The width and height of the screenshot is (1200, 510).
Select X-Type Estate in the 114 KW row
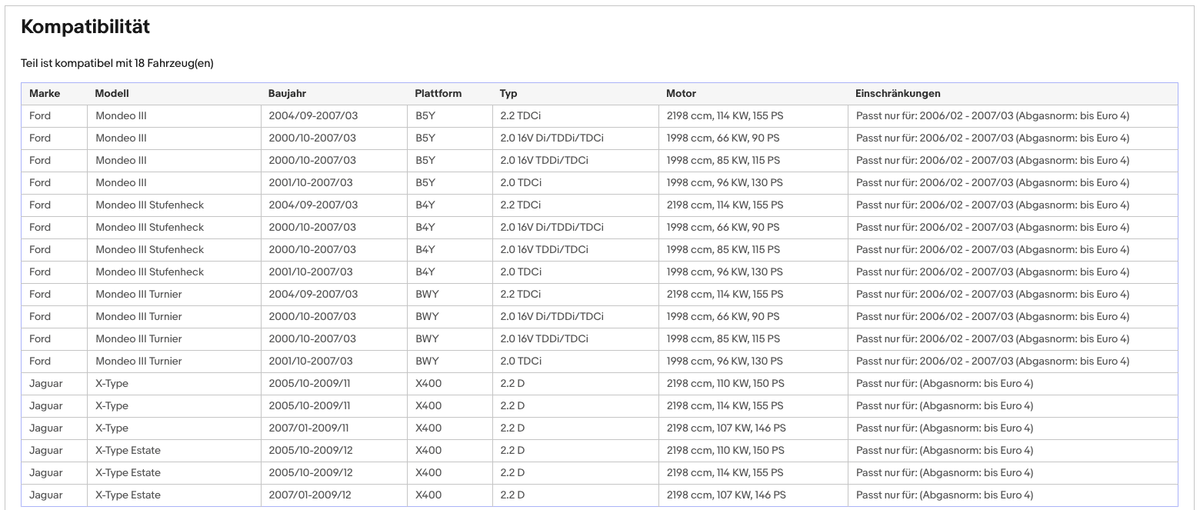[128, 473]
